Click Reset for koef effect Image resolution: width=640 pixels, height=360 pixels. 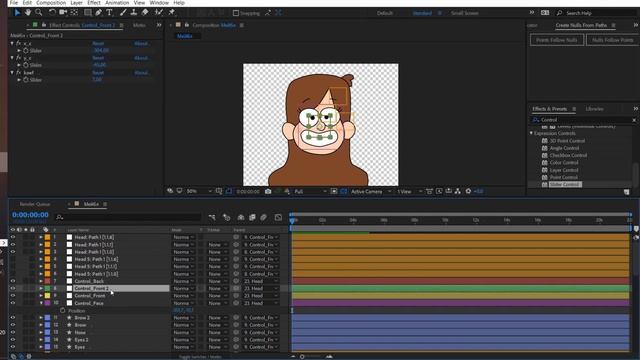(98, 73)
